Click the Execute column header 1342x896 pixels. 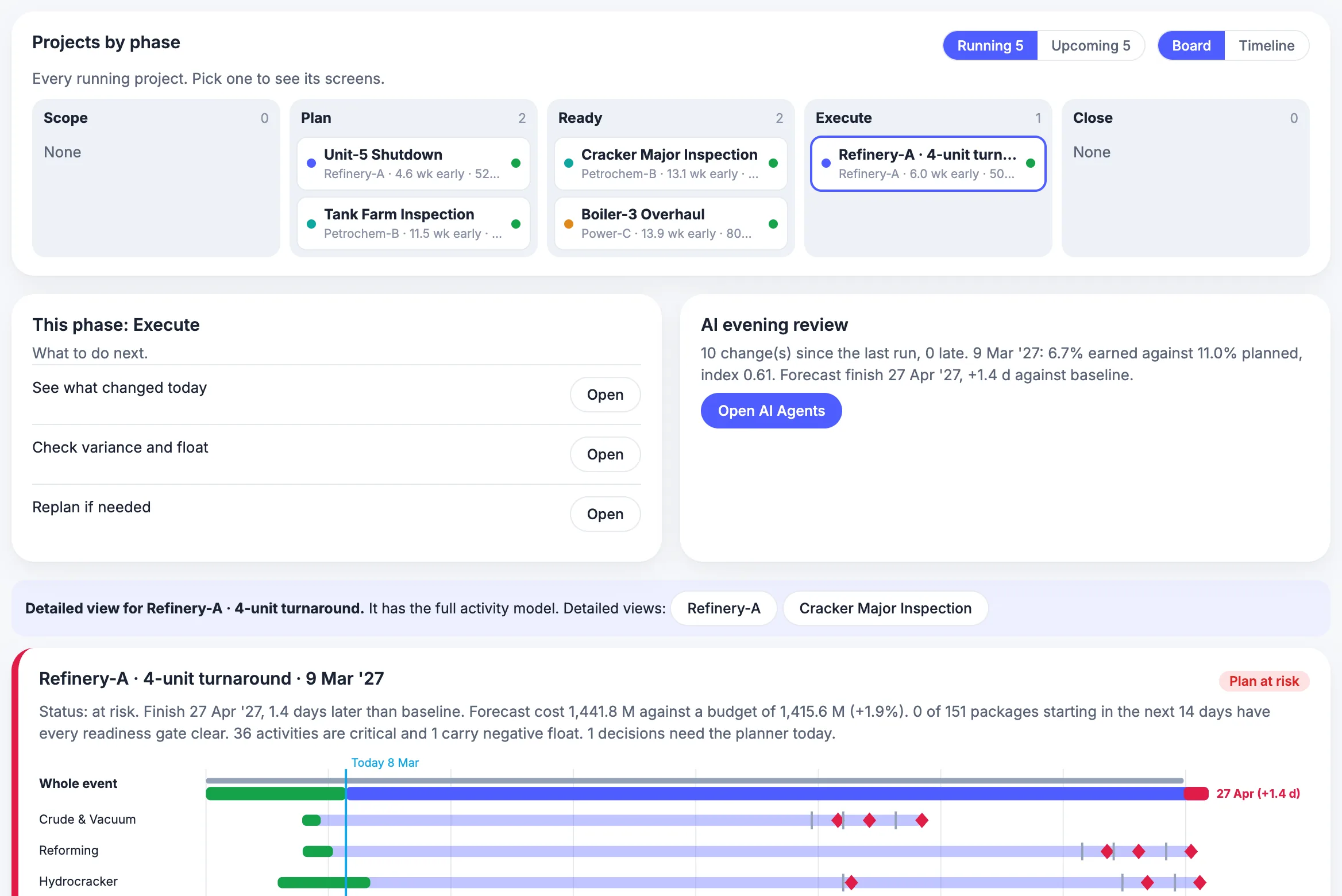843,118
